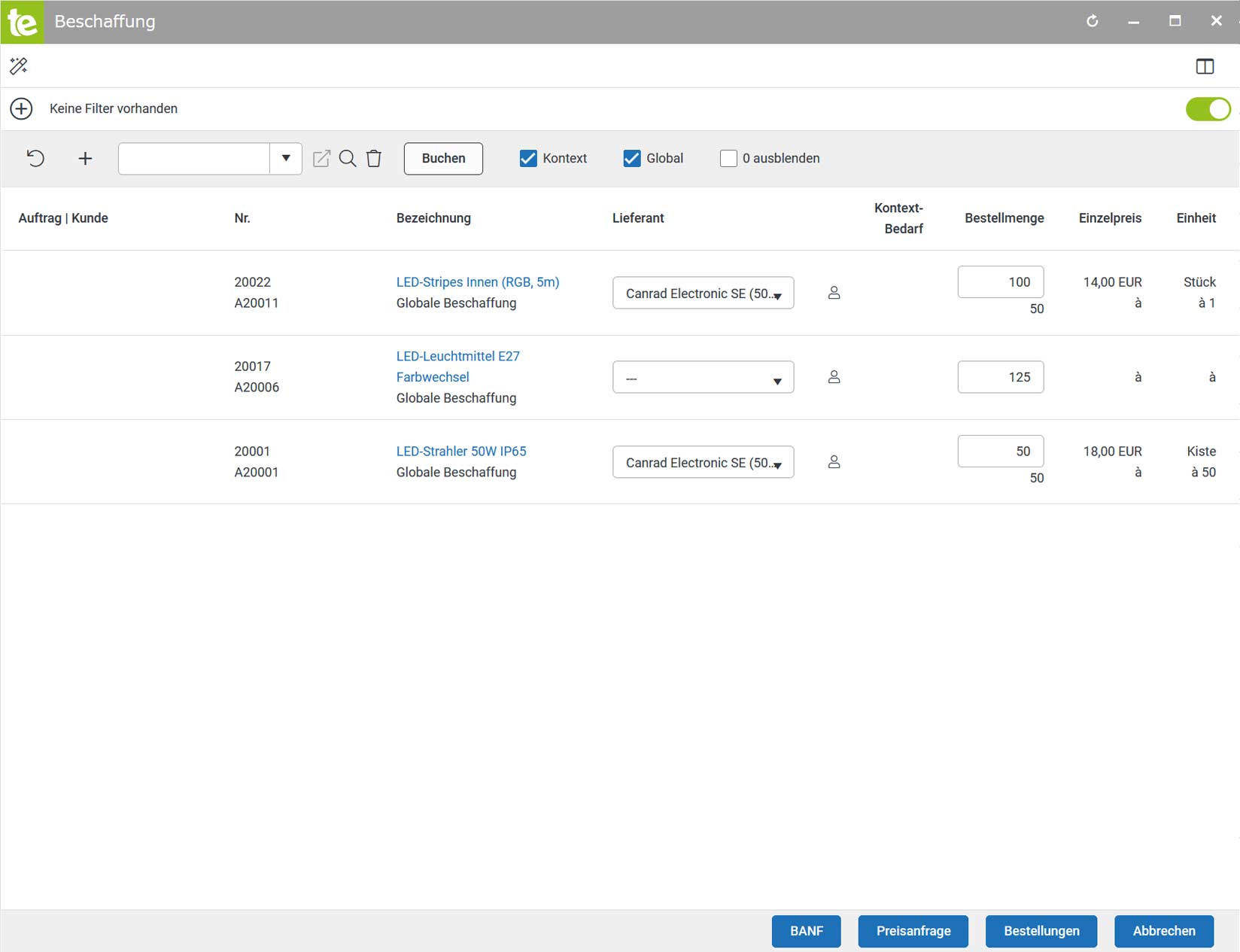1240x952 pixels.
Task: Click the Kiste unit cell
Action: click(1201, 452)
